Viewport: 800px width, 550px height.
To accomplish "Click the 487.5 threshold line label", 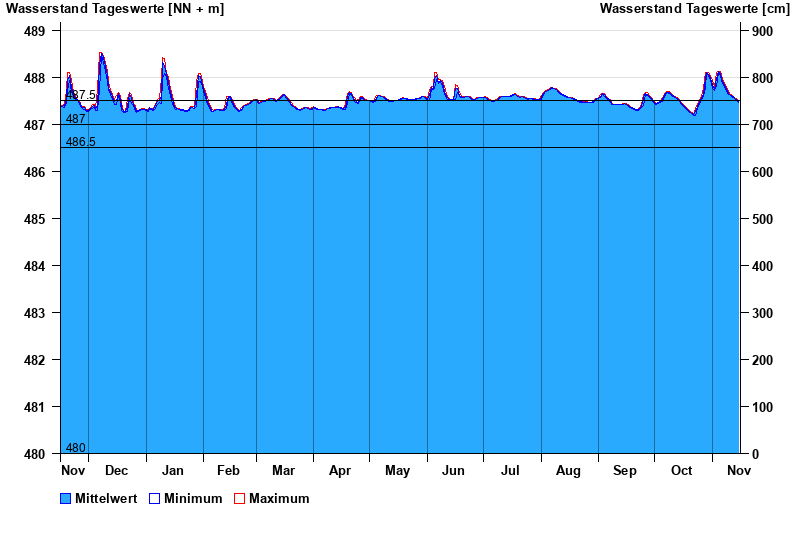I will (x=81, y=95).
